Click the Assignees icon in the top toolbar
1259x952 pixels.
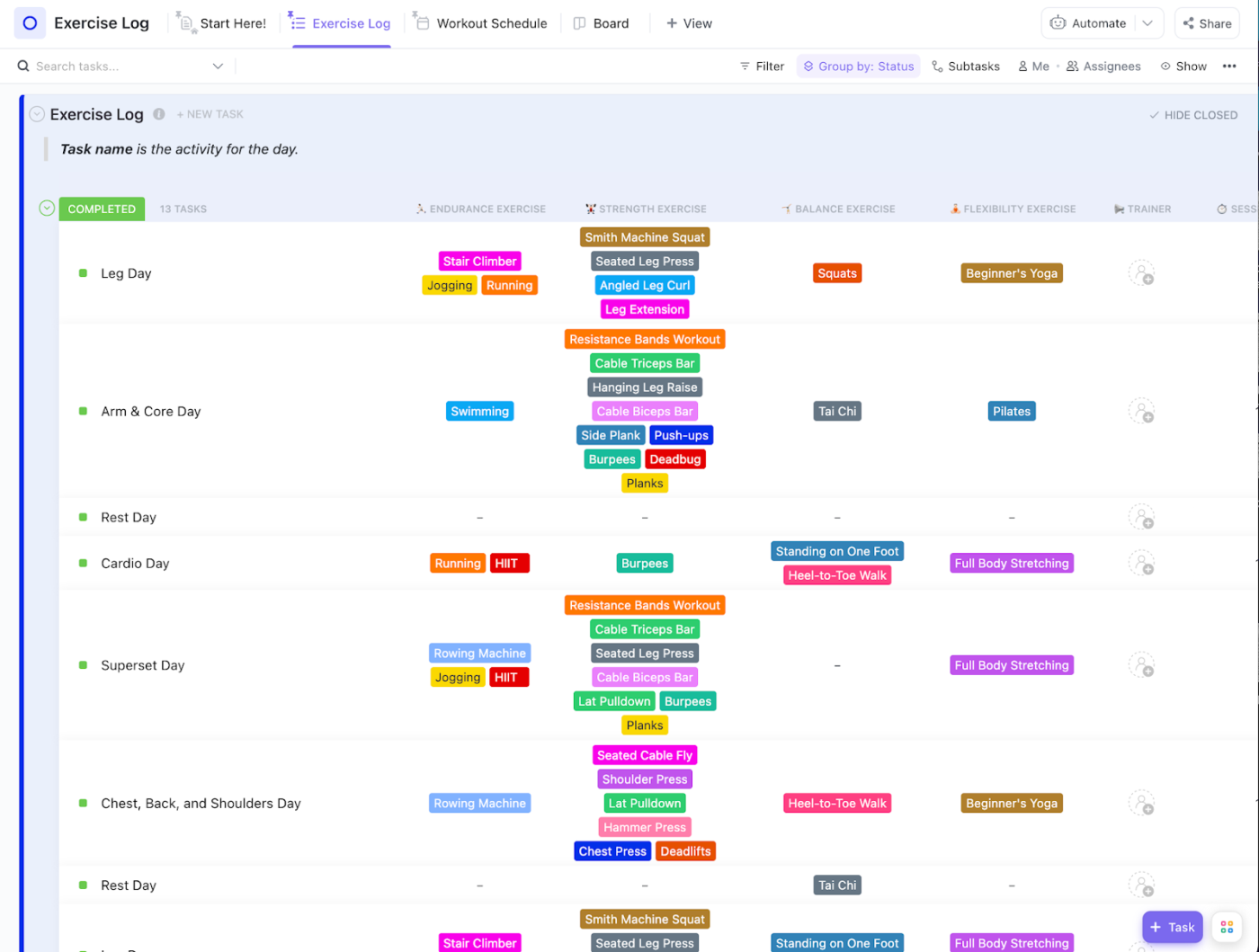(x=1075, y=66)
